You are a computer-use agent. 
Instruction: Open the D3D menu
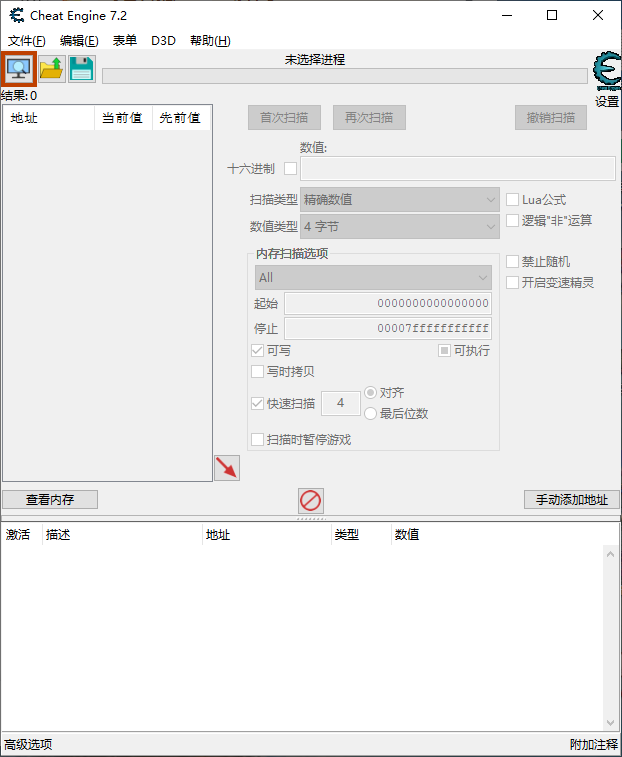click(163, 41)
